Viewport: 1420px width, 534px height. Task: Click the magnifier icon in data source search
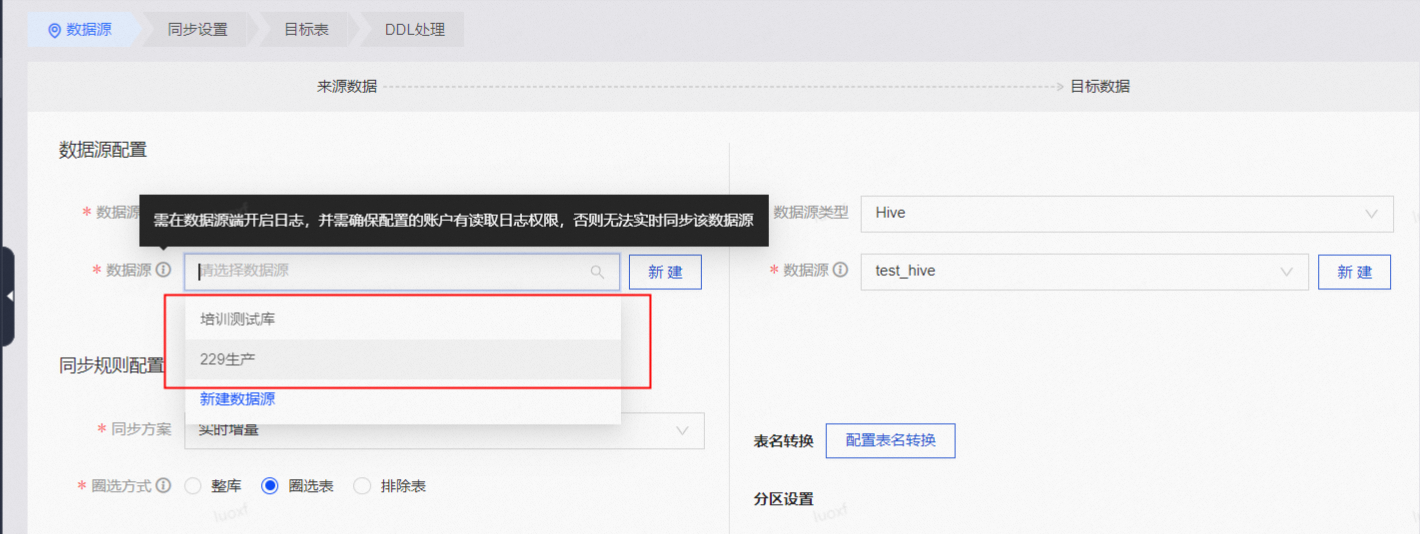tap(597, 272)
